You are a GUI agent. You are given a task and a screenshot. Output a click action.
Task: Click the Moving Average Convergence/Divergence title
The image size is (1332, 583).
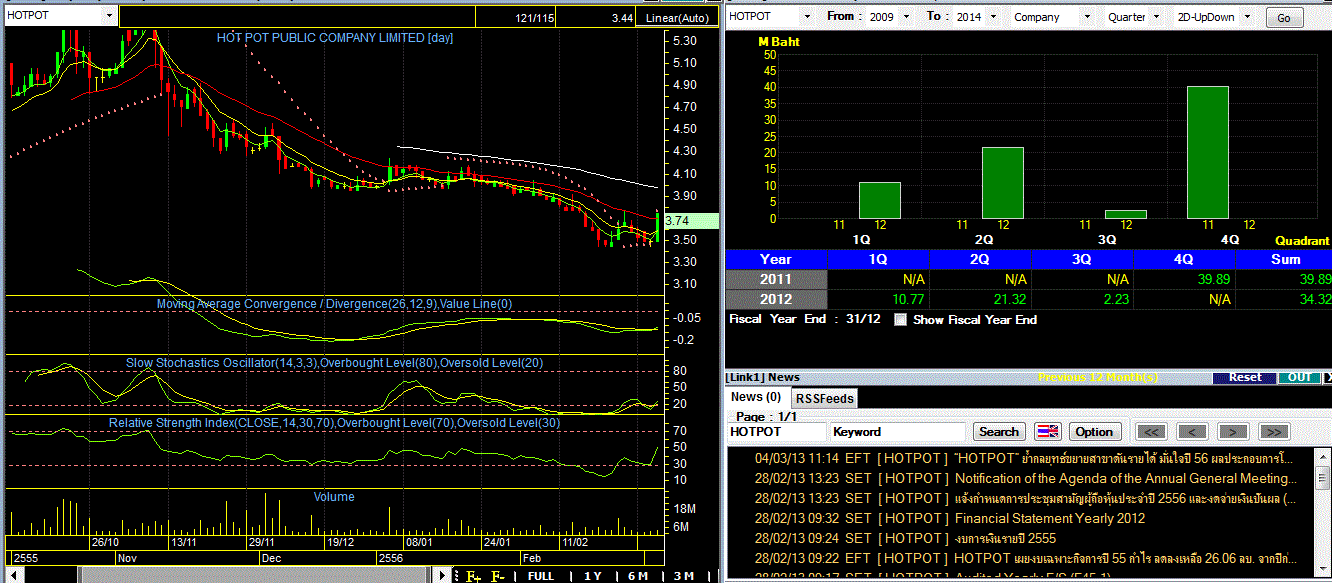(x=334, y=303)
